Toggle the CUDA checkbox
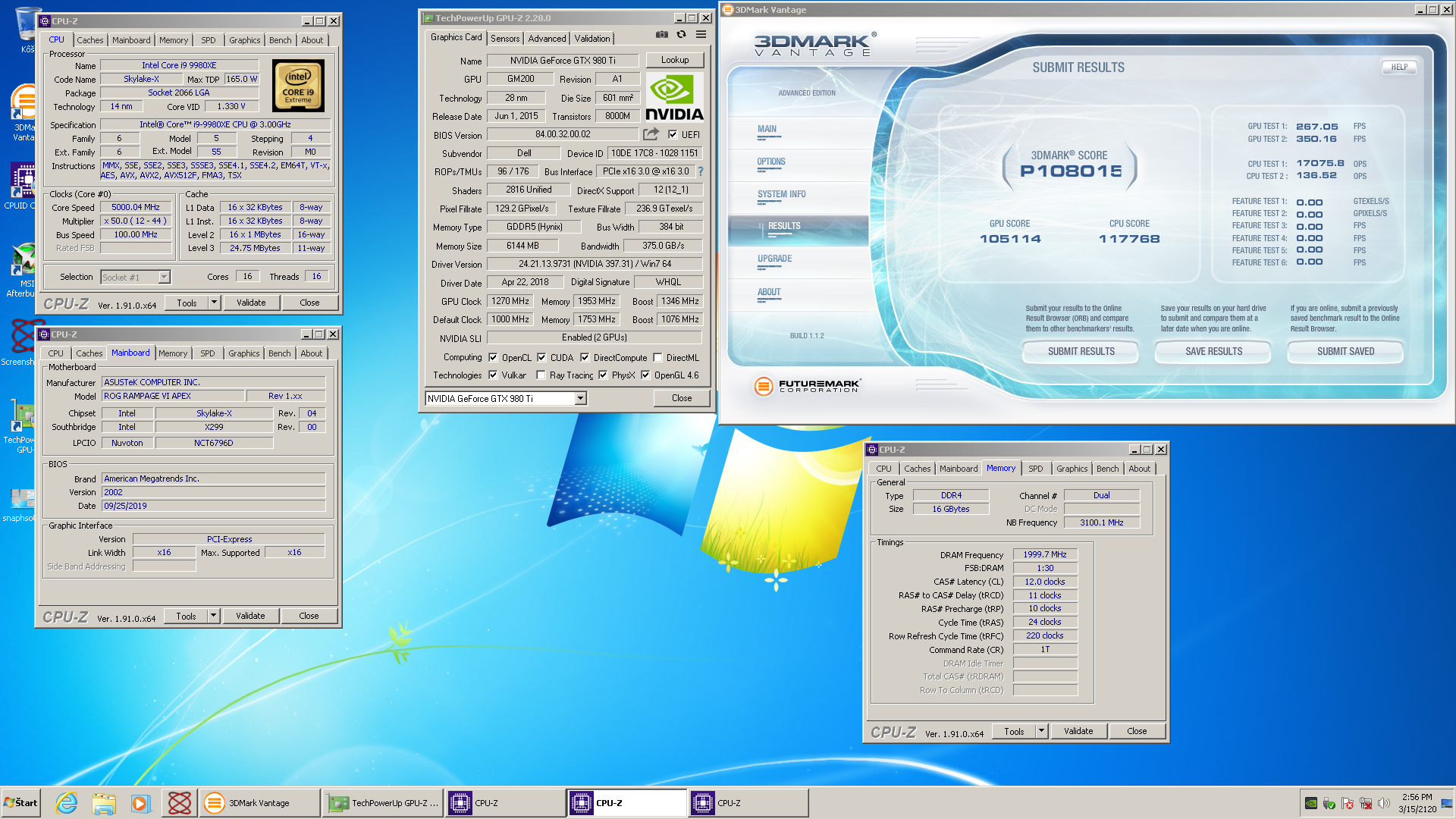The image size is (1456, 819). click(541, 357)
